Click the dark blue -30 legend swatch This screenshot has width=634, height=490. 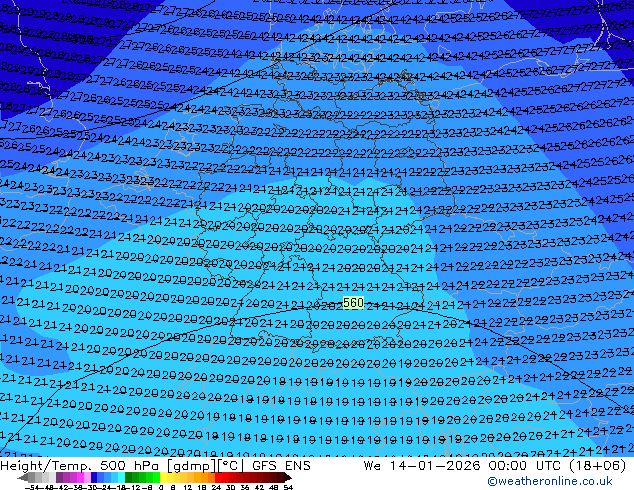tap(94, 477)
